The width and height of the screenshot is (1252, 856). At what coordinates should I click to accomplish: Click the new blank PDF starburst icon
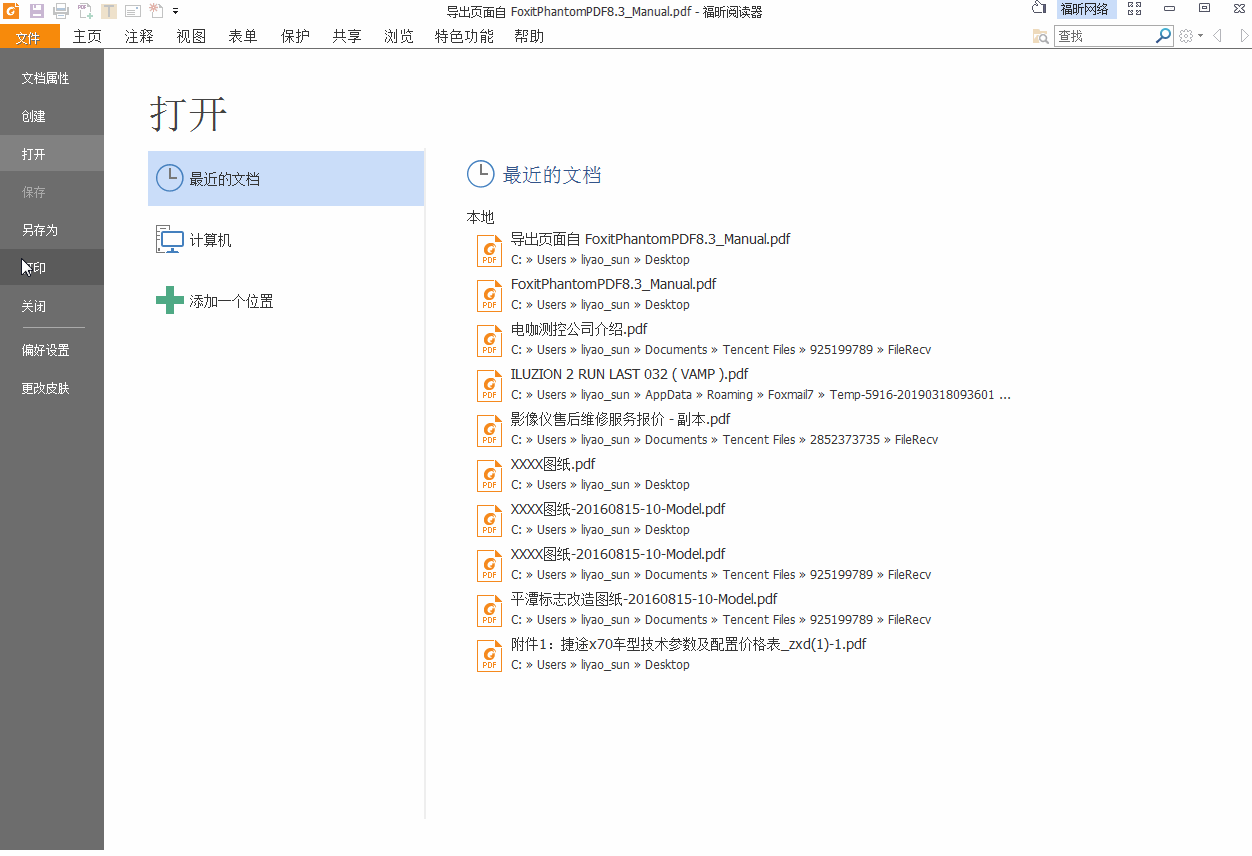(x=157, y=11)
